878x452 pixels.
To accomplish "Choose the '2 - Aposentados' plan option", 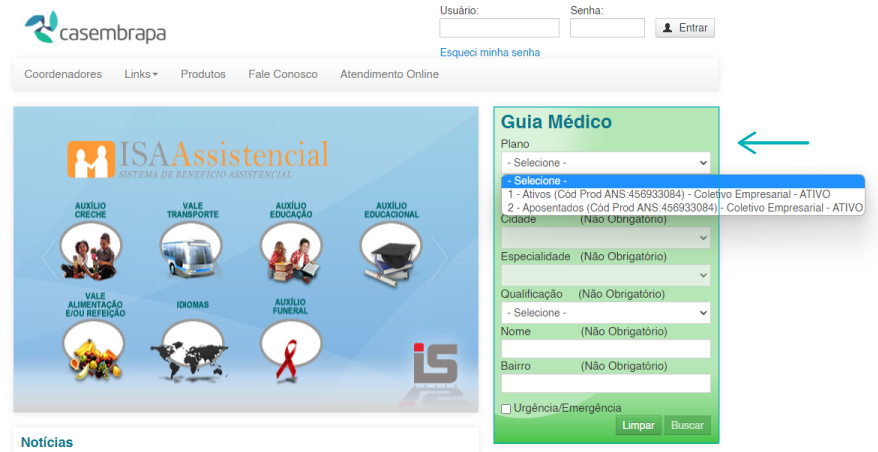I will pos(683,208).
